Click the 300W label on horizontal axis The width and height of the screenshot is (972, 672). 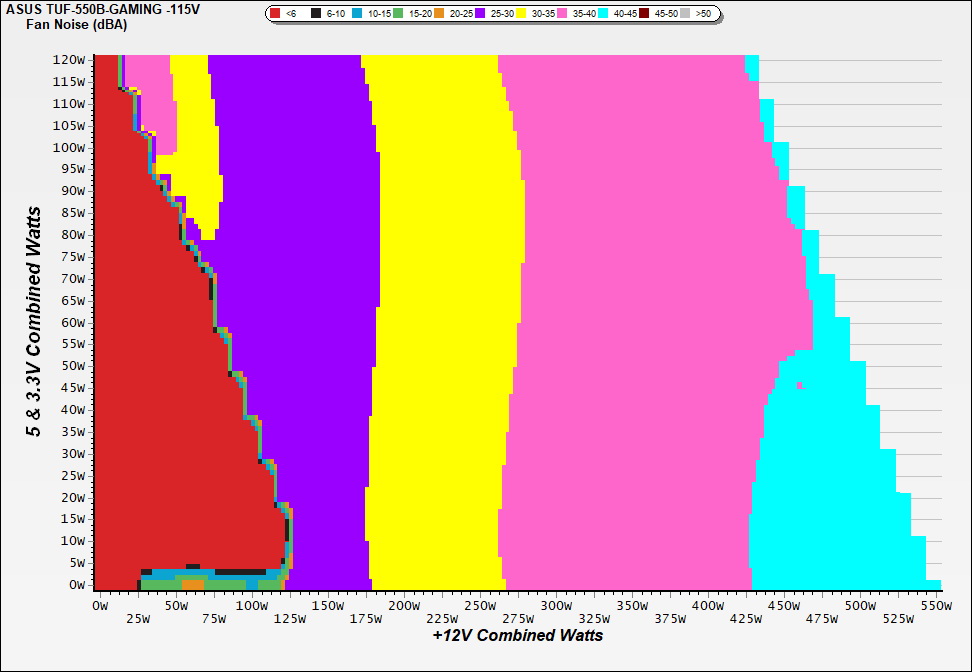click(x=554, y=606)
